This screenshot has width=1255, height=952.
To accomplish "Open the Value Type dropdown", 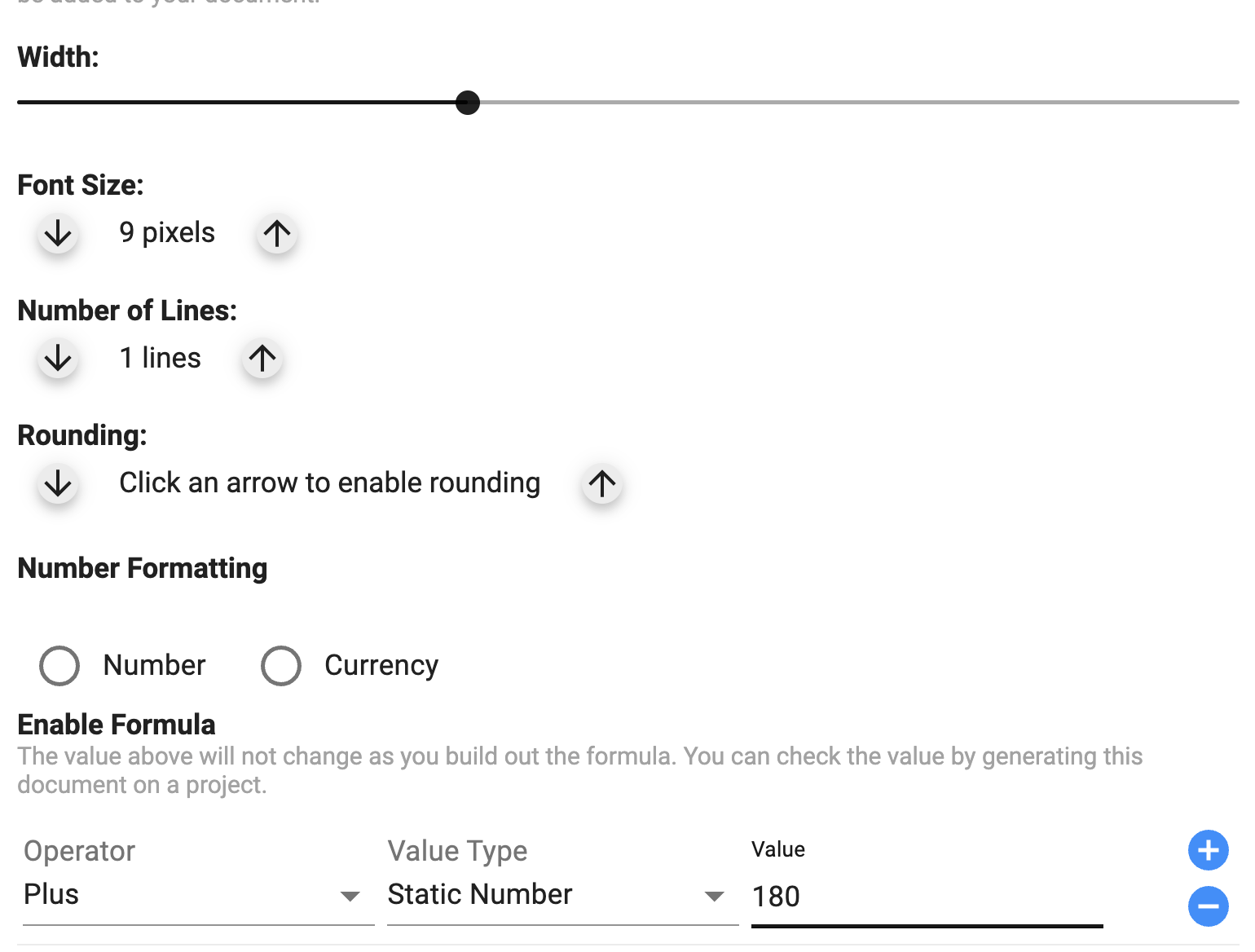I will tap(563, 895).
